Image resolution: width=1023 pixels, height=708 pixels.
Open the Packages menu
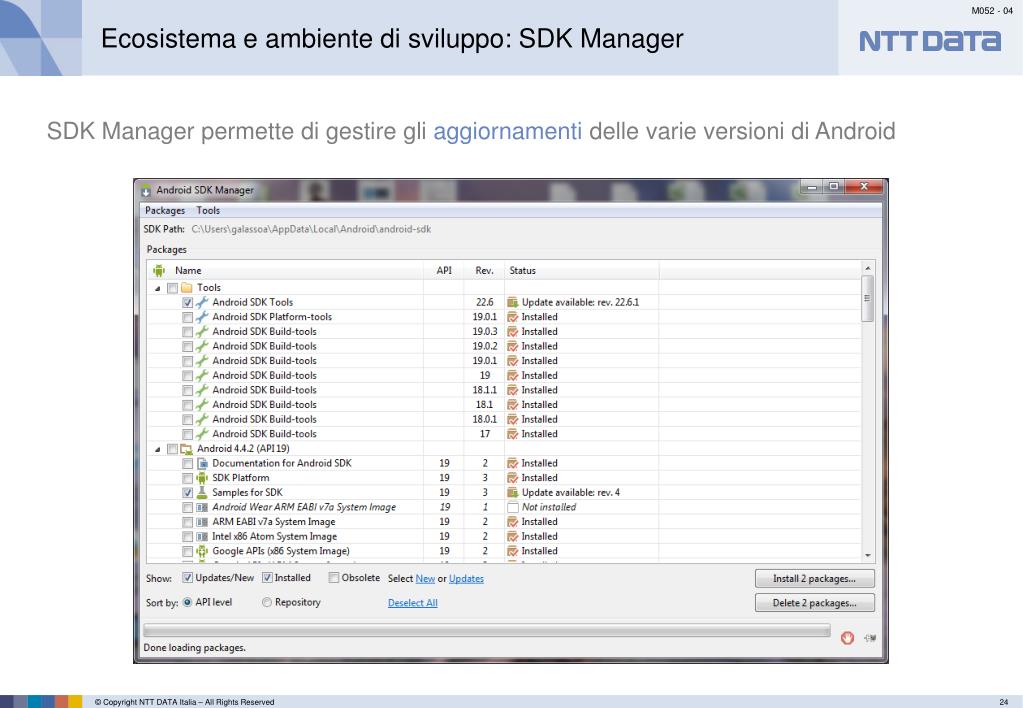click(x=165, y=211)
